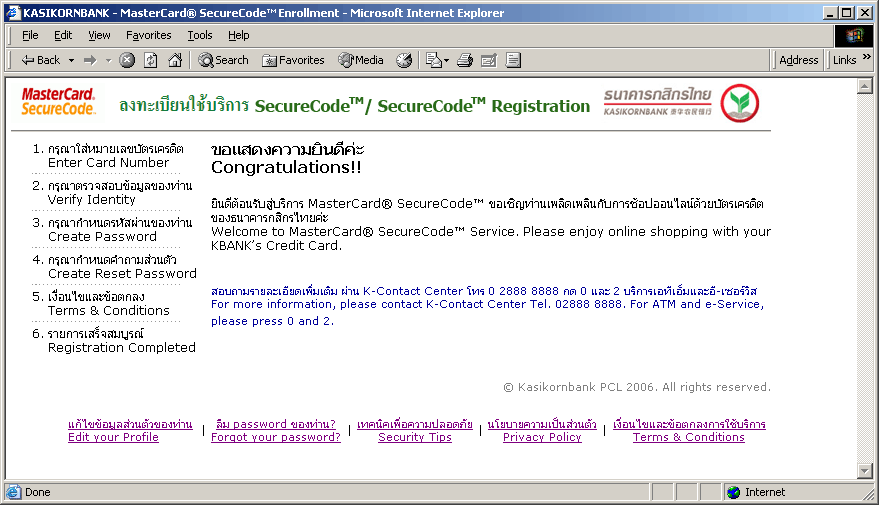Open the Mail toolbar icon
This screenshot has height=505, width=879.
click(x=433, y=60)
